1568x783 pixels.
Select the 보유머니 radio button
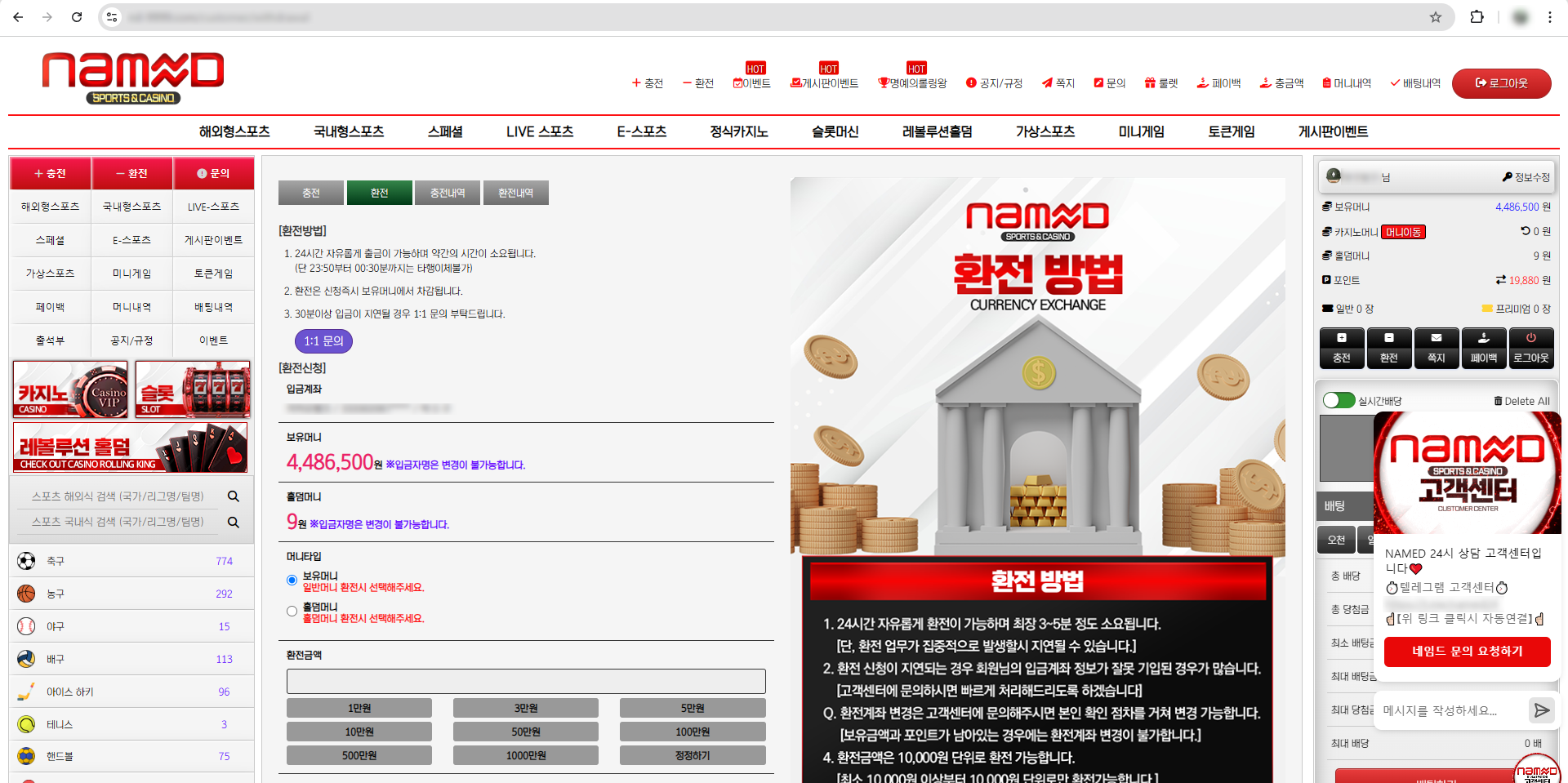point(292,581)
